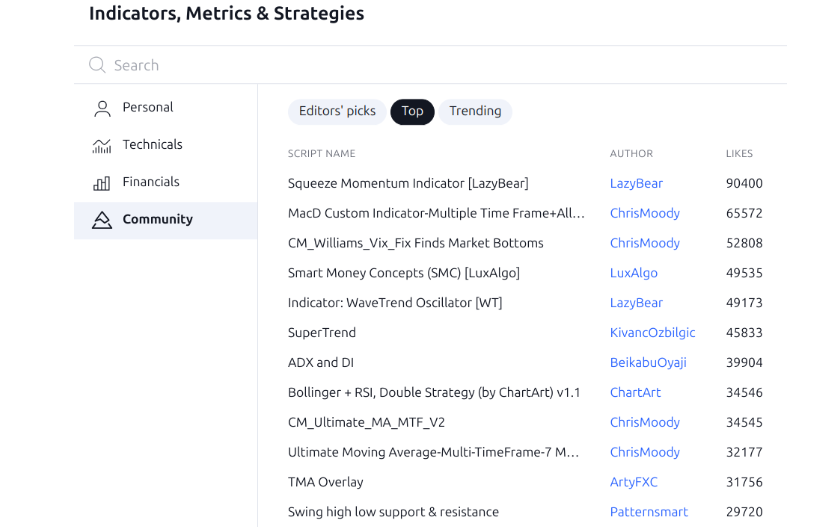Choose ADX and DI indicator
The image size is (816, 527).
[321, 362]
